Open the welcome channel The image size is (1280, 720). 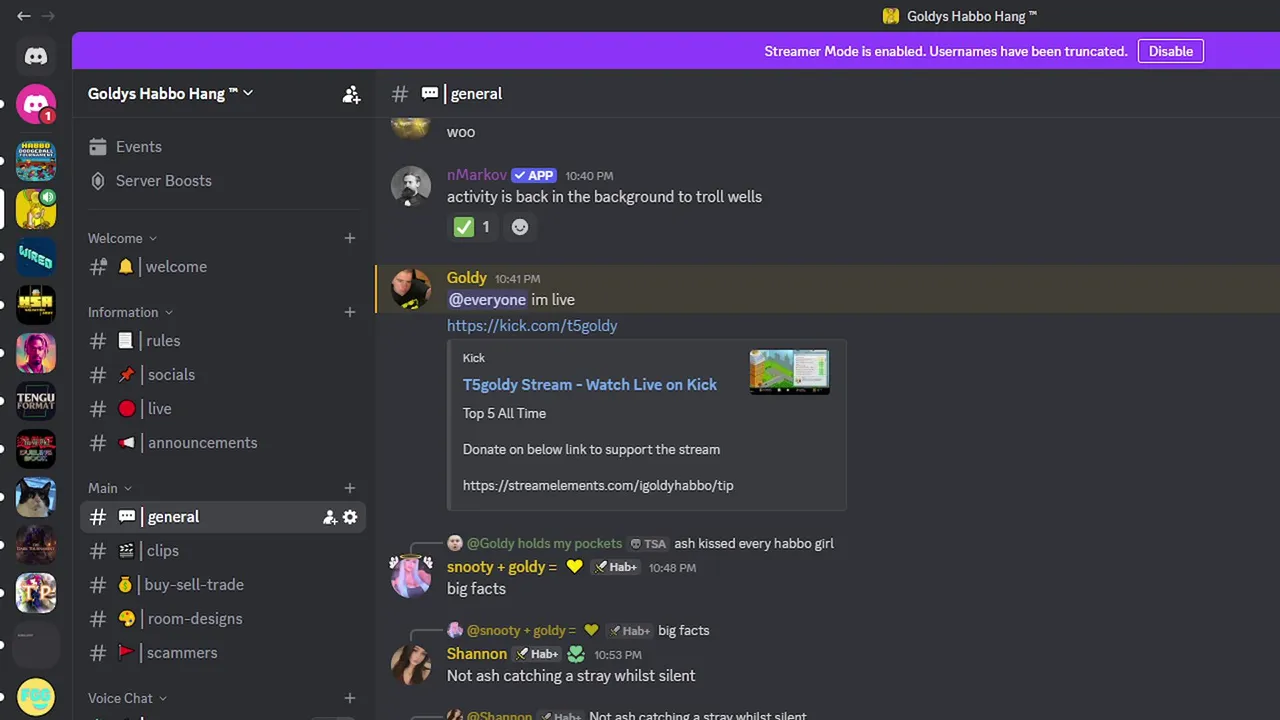(x=222, y=267)
